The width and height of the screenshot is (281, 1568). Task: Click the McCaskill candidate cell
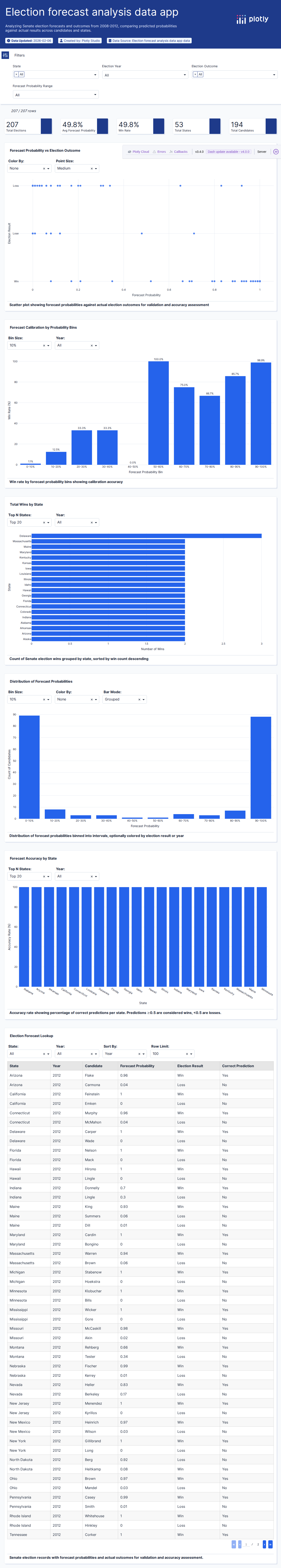click(100, 1328)
